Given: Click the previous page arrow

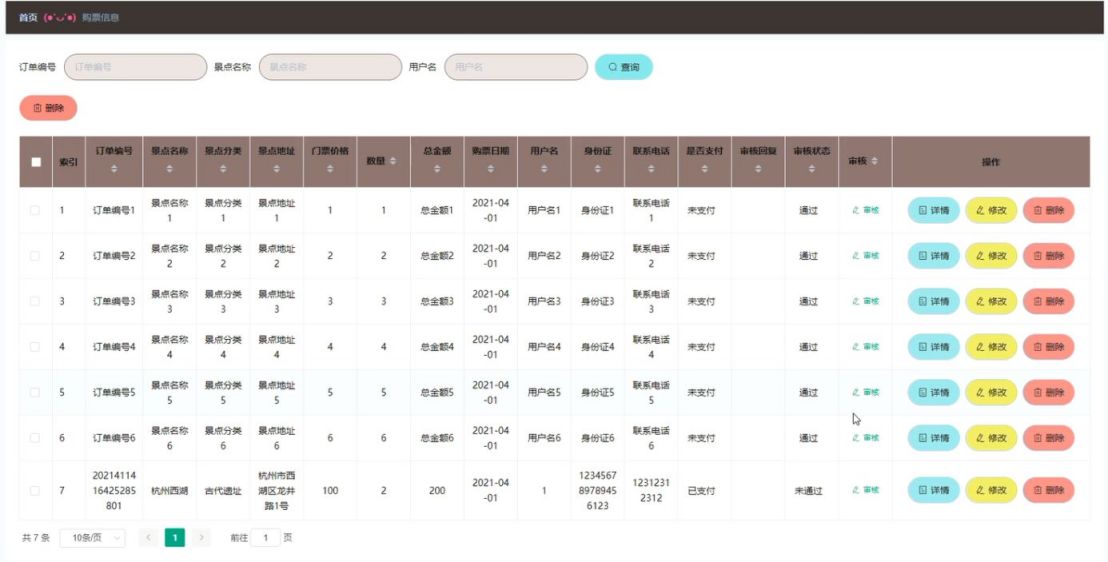Looking at the screenshot, I should [148, 538].
